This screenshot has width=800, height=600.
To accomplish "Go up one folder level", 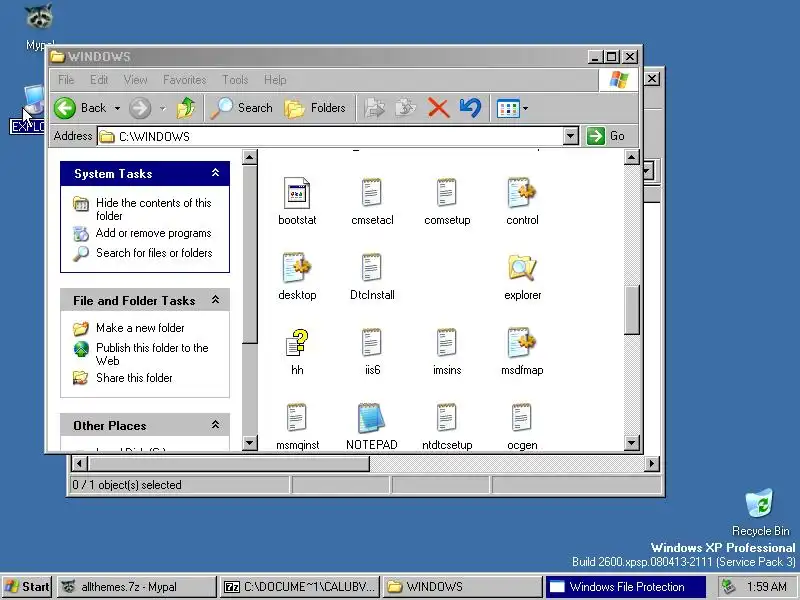I will 186,108.
